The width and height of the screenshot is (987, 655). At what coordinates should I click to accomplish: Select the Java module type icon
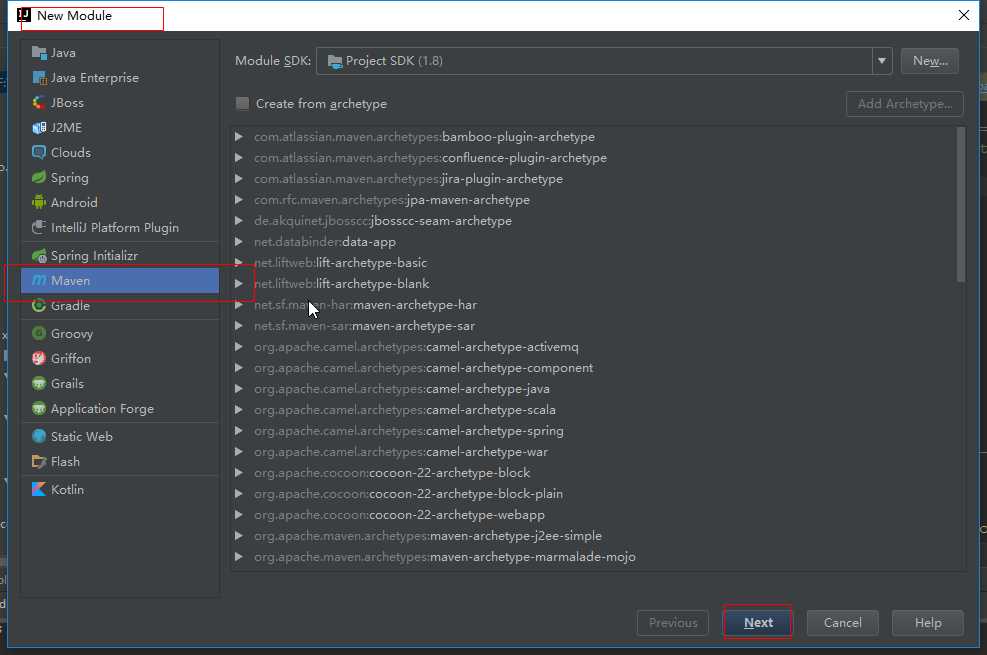39,53
